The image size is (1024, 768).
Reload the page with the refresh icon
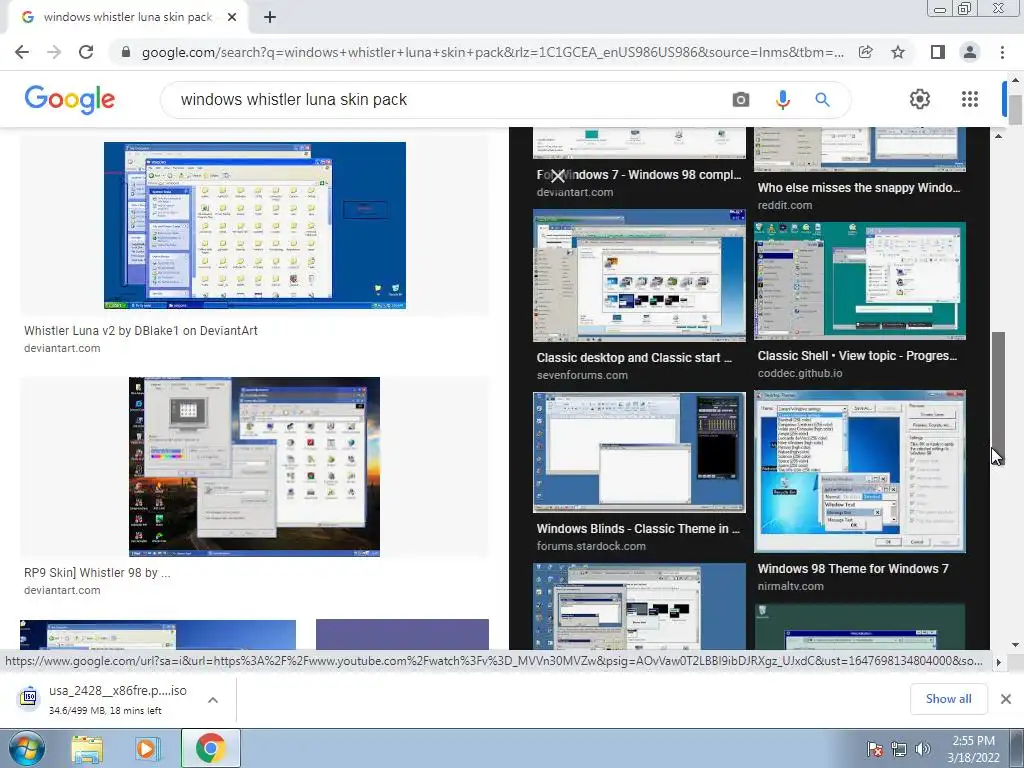pyautogui.click(x=86, y=52)
